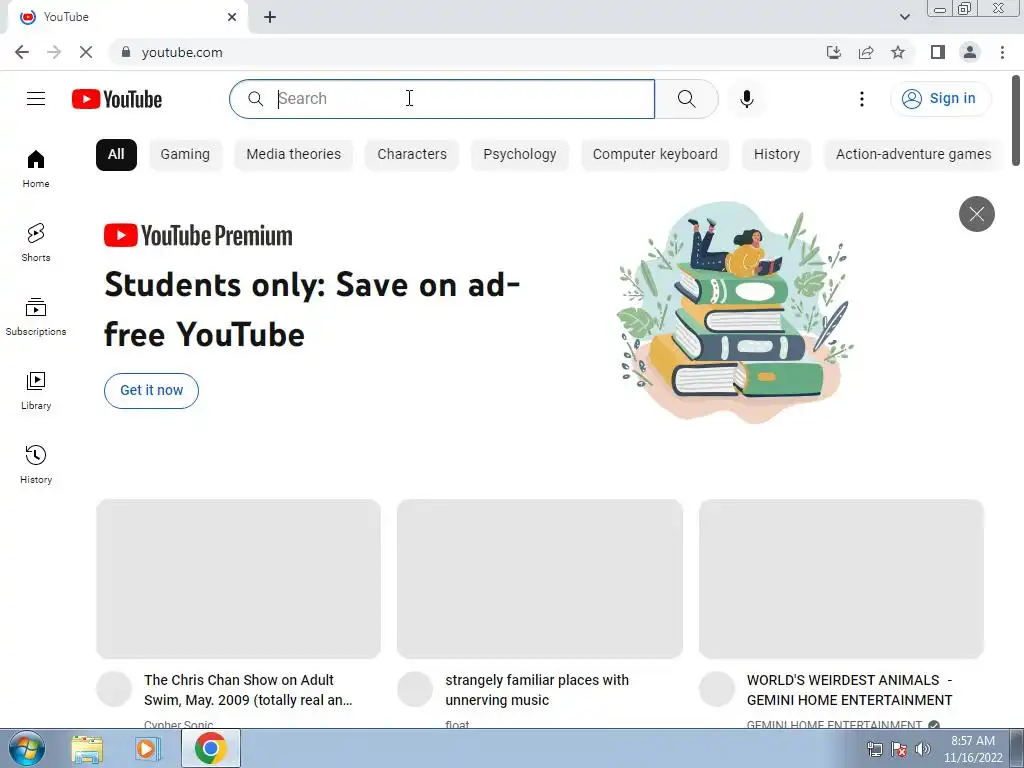Select the Gaming filter chip
The width and height of the screenshot is (1024, 768).
point(185,155)
